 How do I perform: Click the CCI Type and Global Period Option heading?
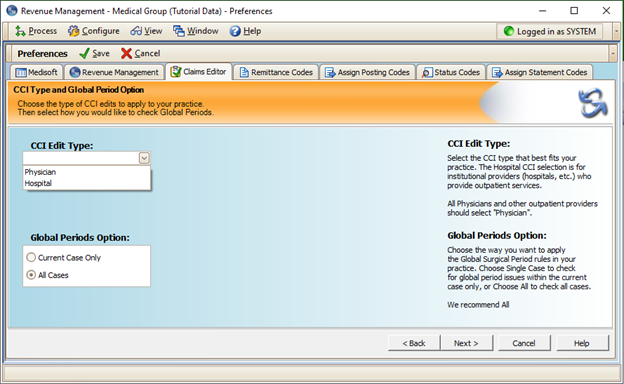pyautogui.click(x=78, y=90)
